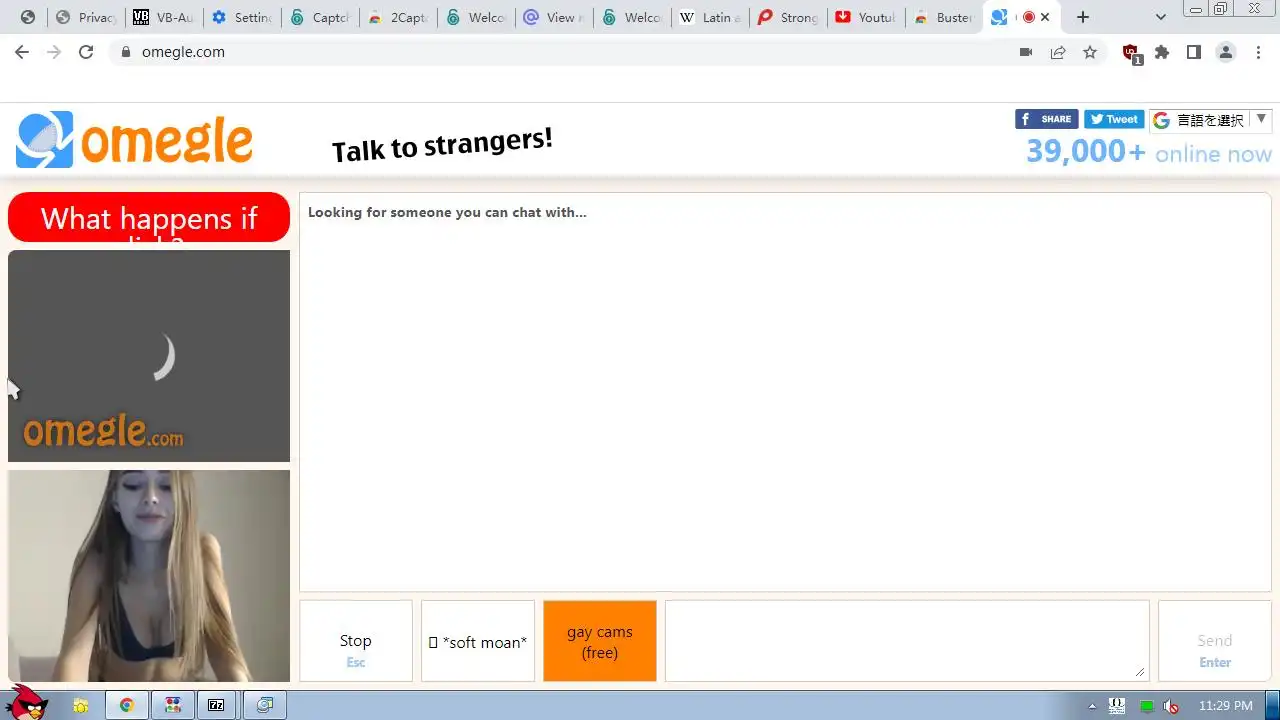This screenshot has width=1280, height=720.
Task: Expand the tab search chevron
Action: click(x=1160, y=17)
